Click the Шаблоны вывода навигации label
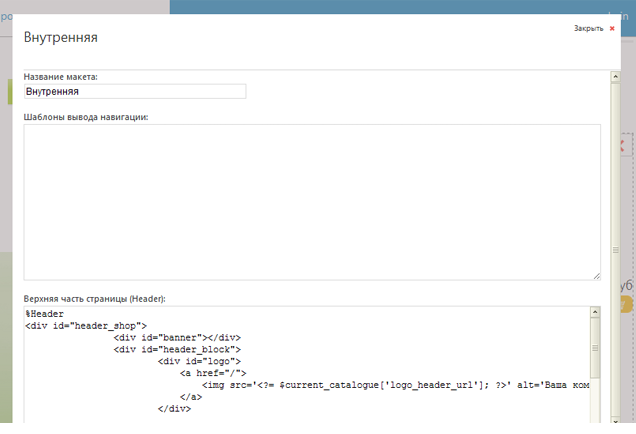The width and height of the screenshot is (636, 434). point(86,117)
